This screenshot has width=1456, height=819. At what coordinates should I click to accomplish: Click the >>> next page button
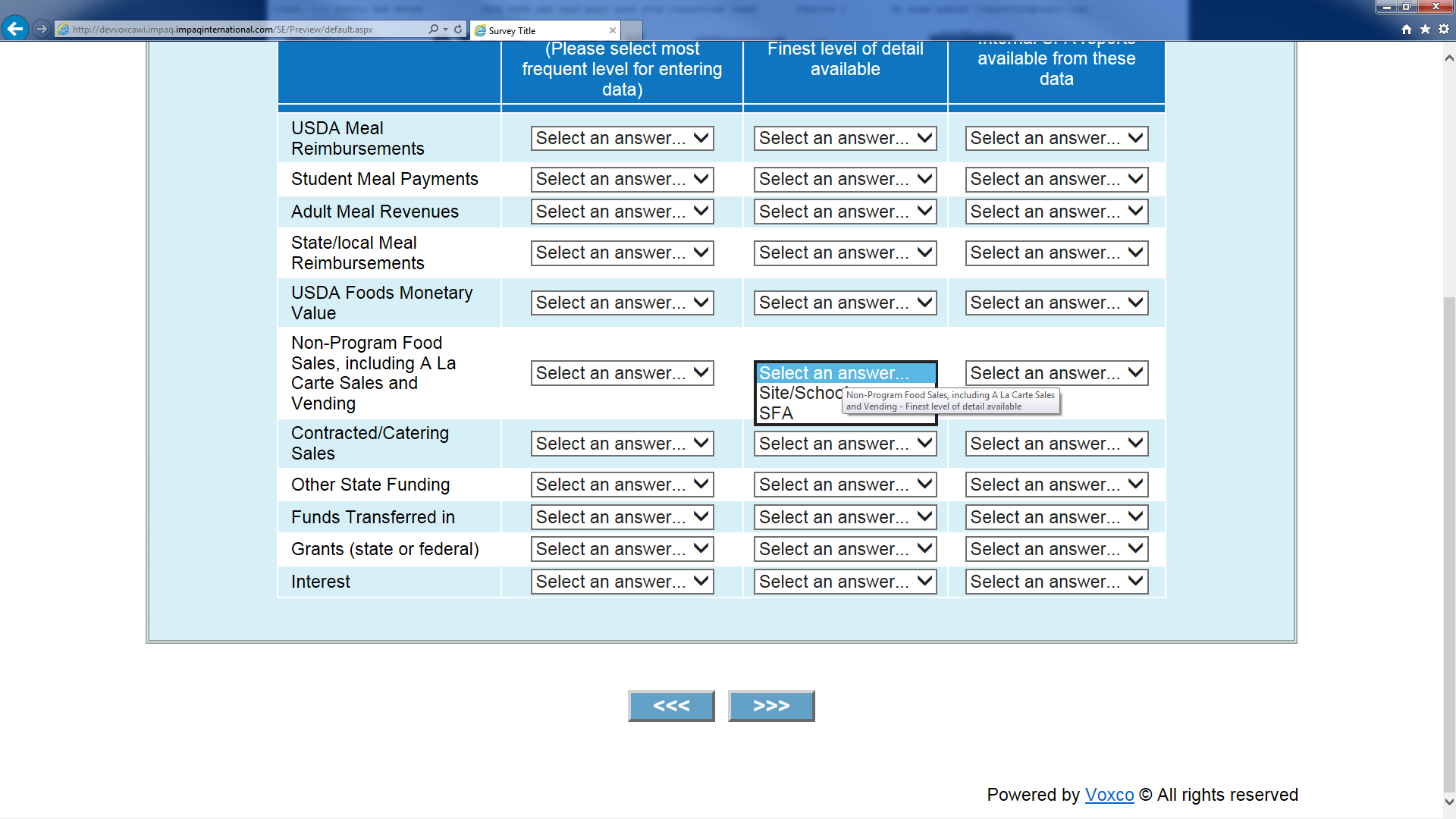point(771,706)
